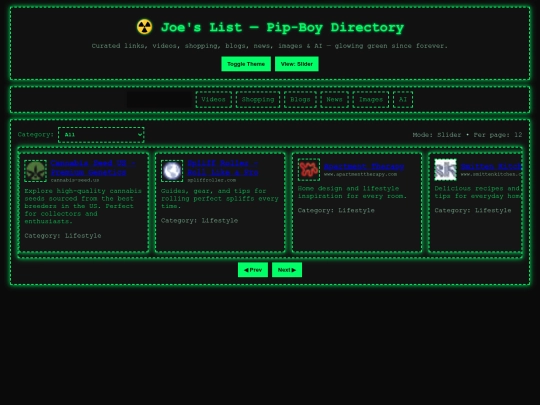This screenshot has width=540, height=405.
Task: Click the cannabis-seed.us domain text
Action: pos(75,180)
